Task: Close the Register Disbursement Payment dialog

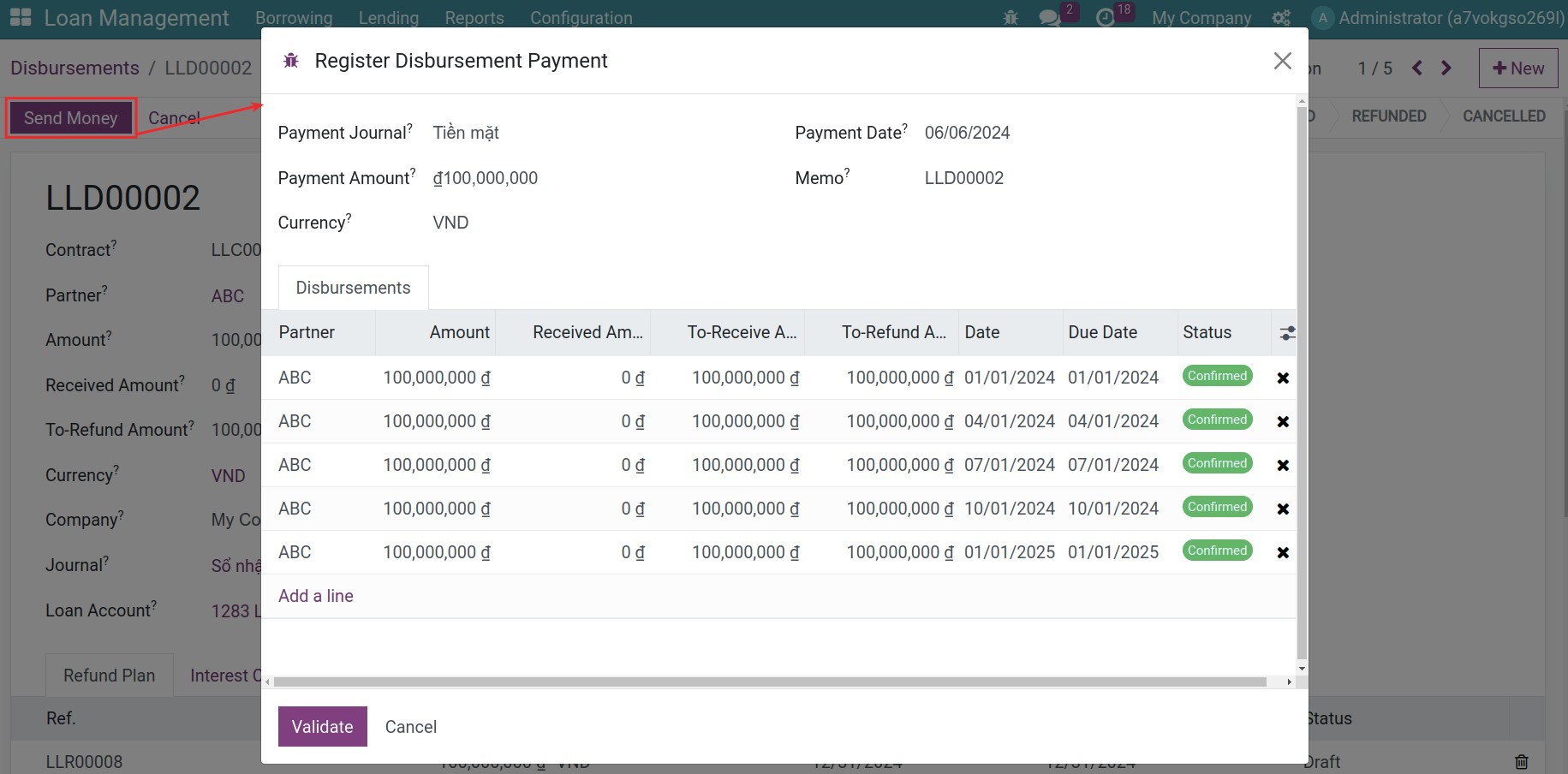Action: tap(1282, 61)
